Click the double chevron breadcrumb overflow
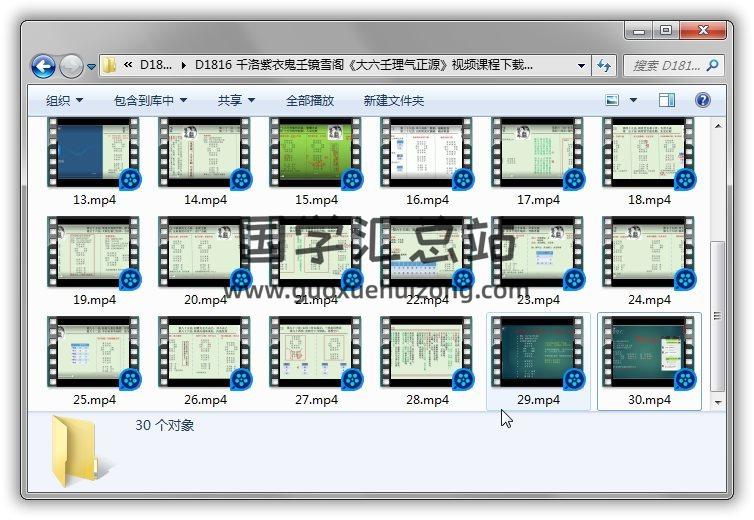This screenshot has width=754, height=520. click(x=128, y=65)
